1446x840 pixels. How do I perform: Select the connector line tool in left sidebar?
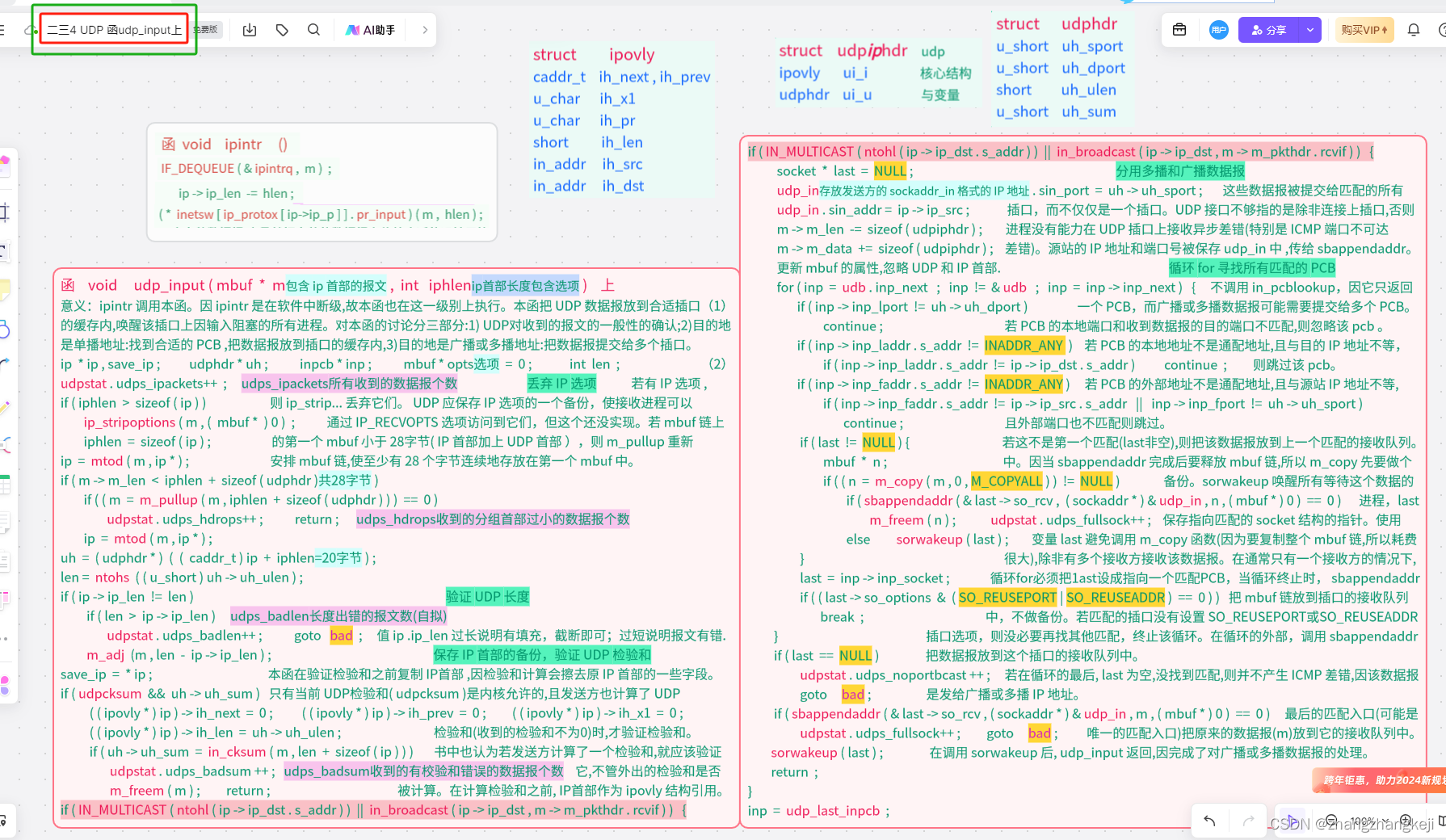click(x=4, y=366)
